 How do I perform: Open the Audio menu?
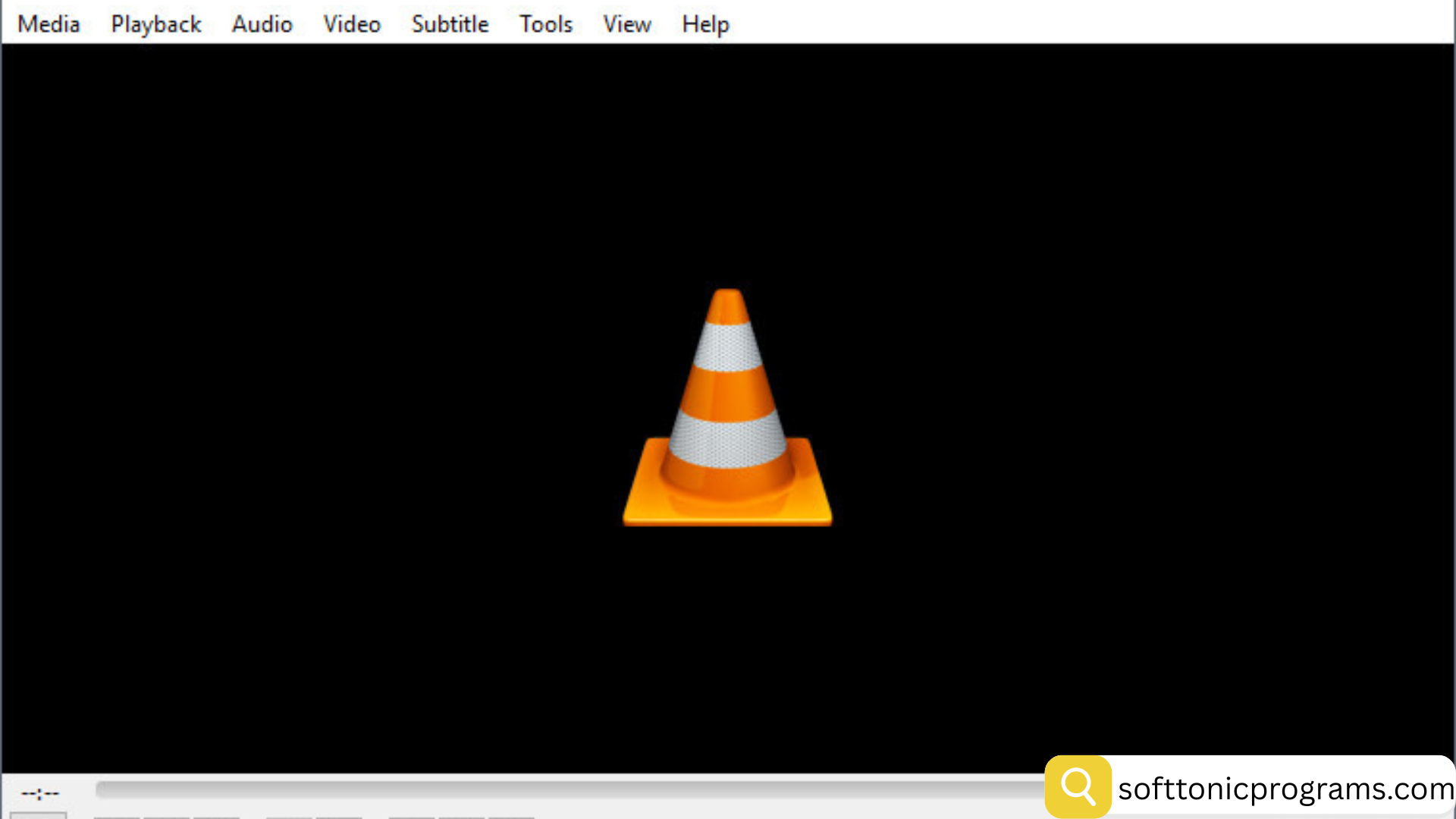(x=262, y=23)
